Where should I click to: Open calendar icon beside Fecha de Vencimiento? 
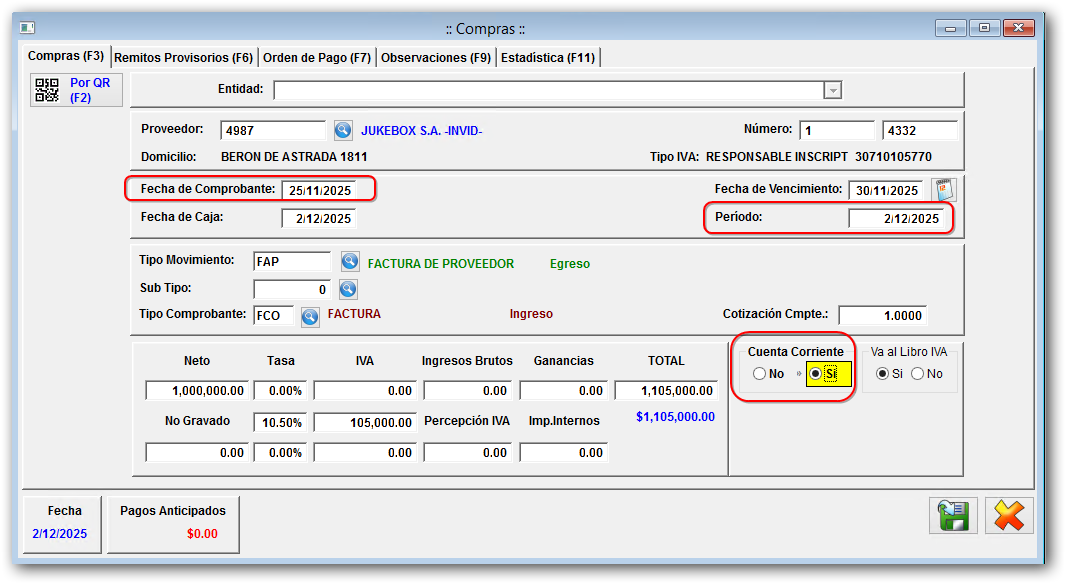click(944, 190)
